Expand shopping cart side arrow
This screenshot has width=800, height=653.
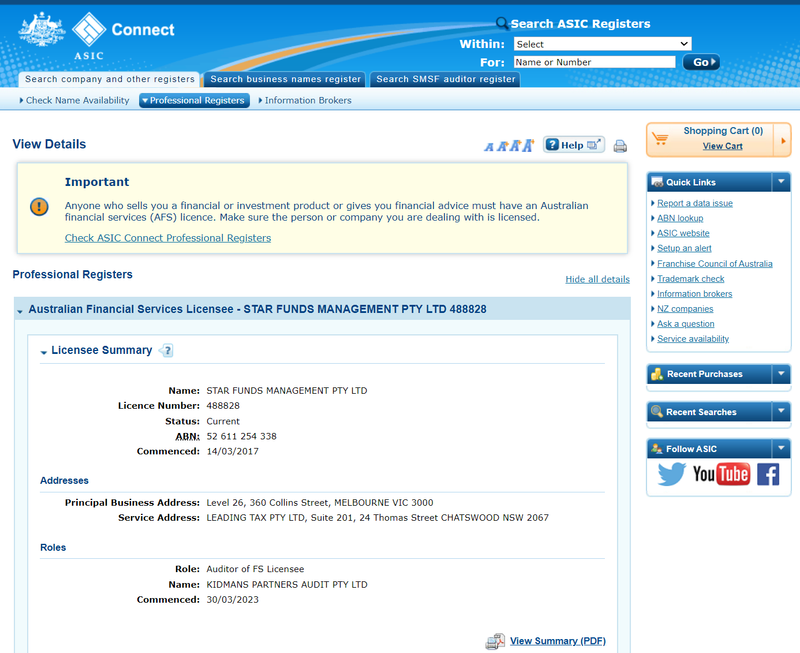pos(783,140)
